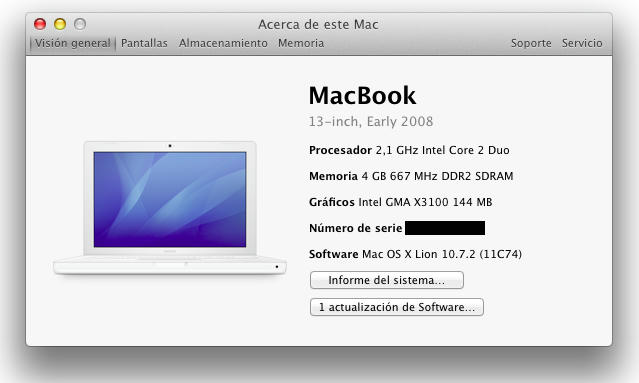Click the Número de serie label

pyautogui.click(x=356, y=228)
